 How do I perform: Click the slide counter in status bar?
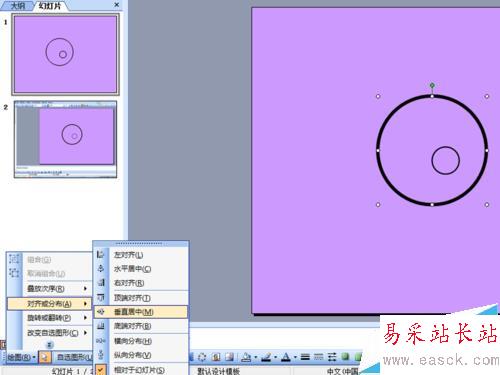(72, 371)
